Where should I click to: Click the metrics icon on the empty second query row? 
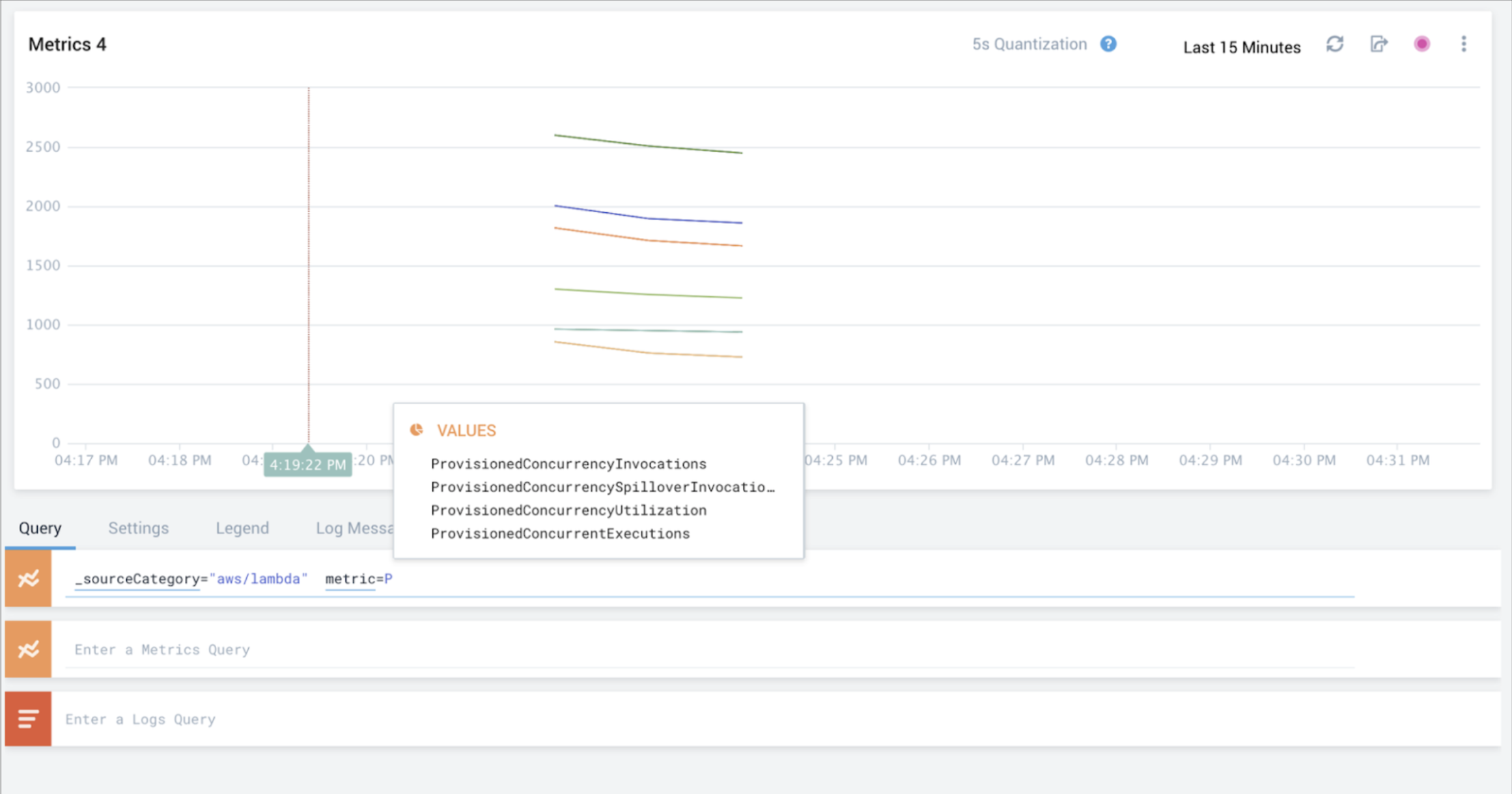[28, 649]
